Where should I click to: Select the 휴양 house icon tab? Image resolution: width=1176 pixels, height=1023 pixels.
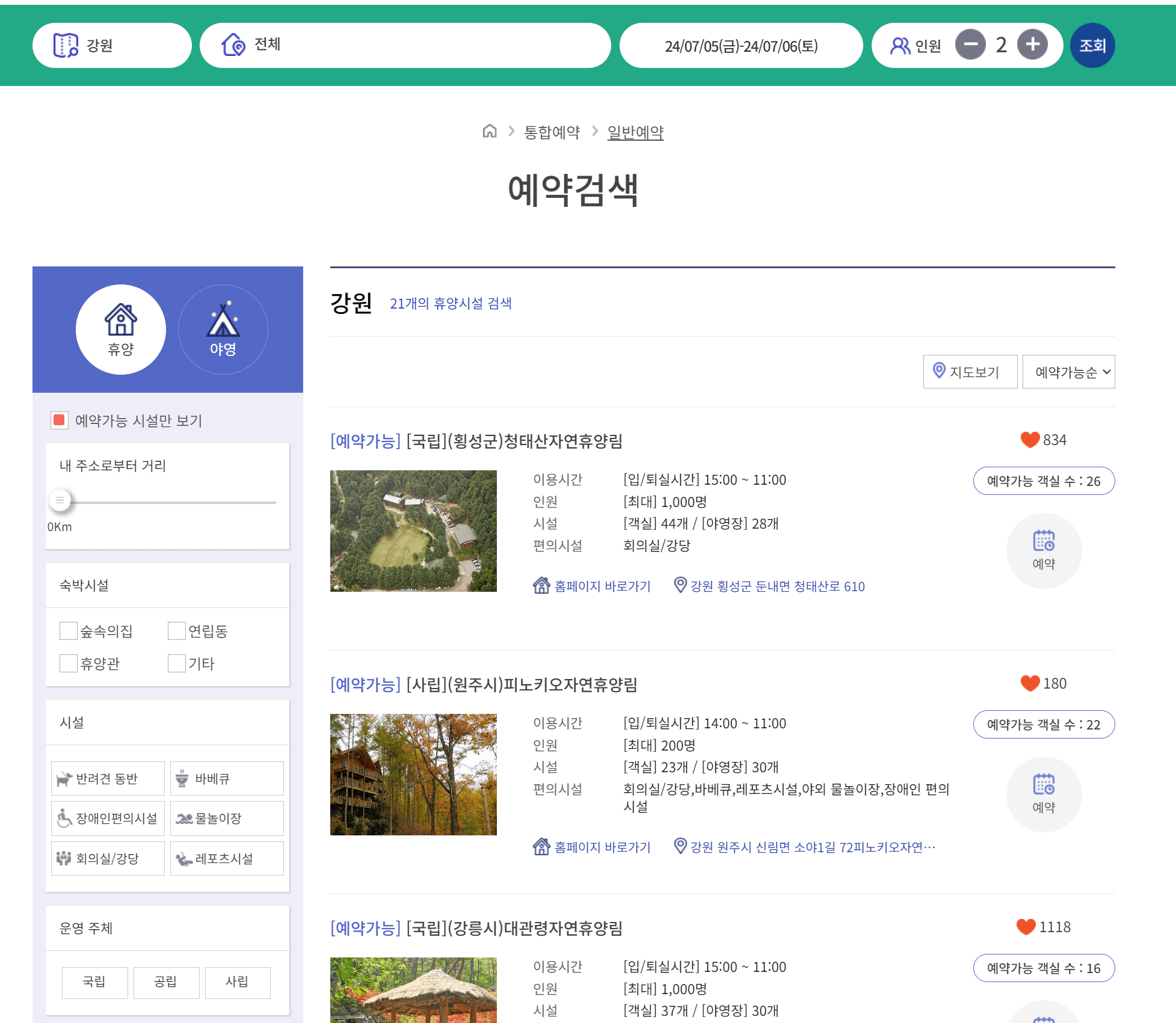(121, 330)
